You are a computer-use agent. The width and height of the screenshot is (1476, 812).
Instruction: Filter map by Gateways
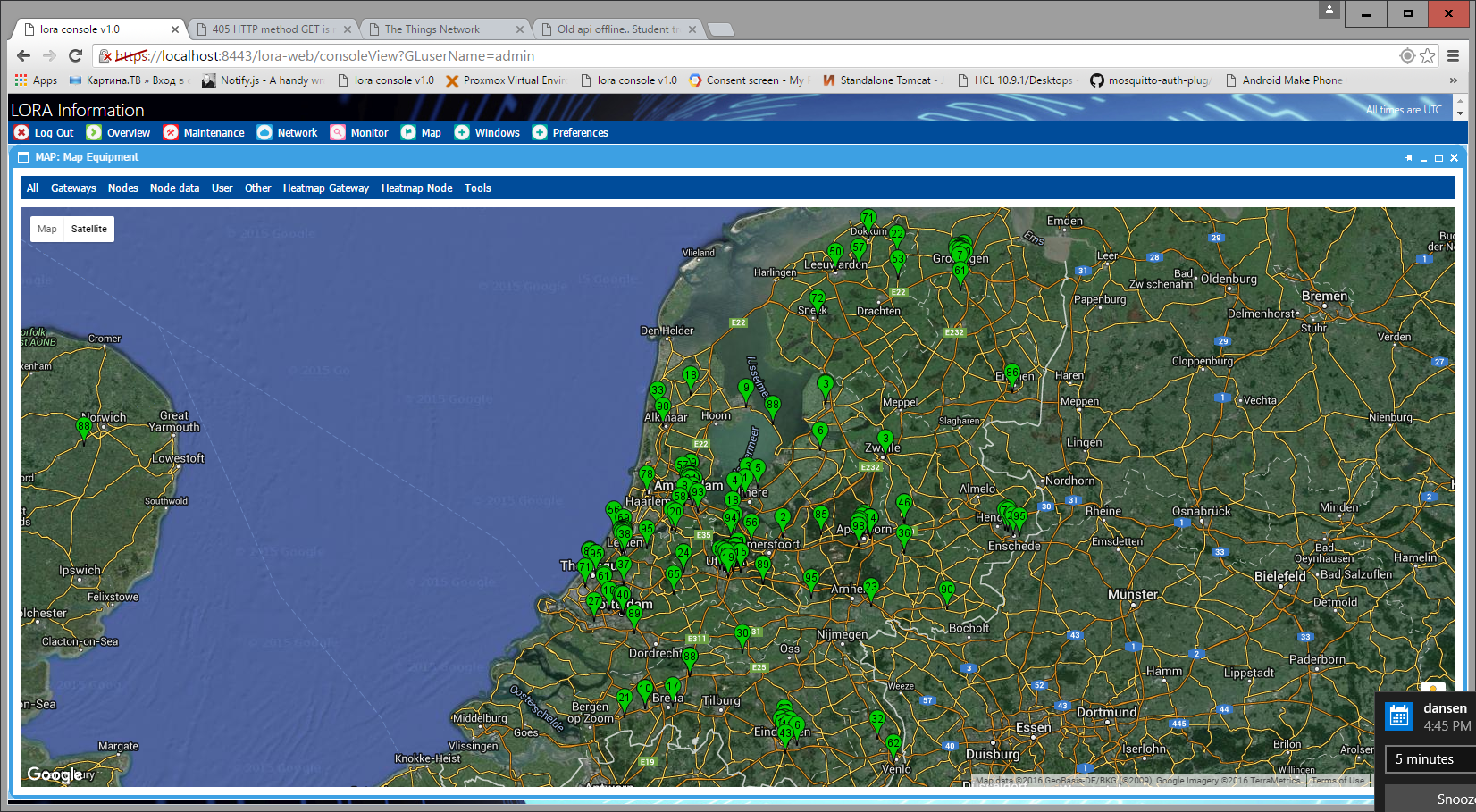pos(73,188)
